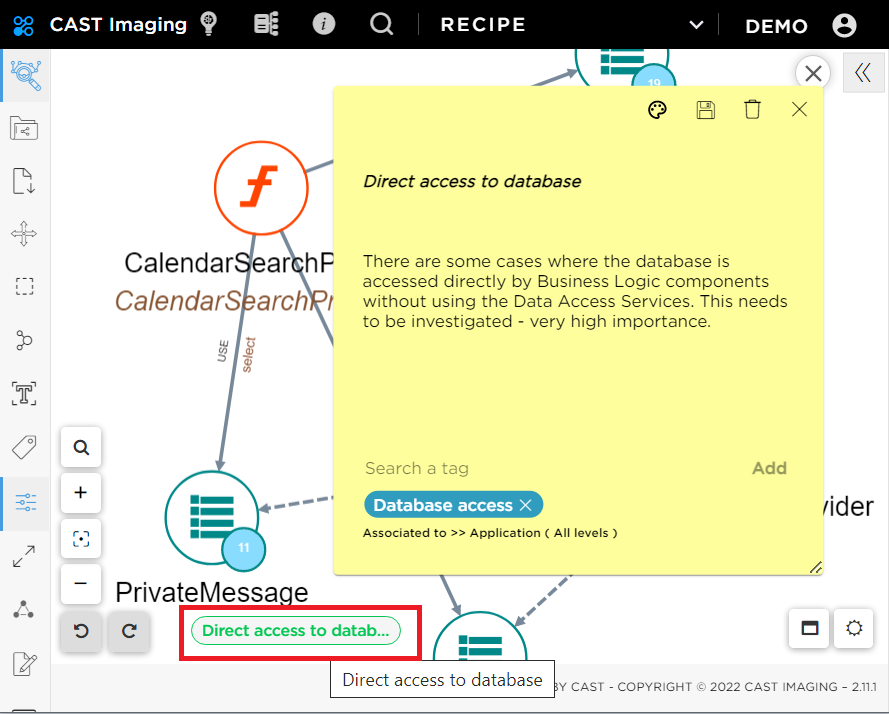Click the undo arrow button
Image resolution: width=889 pixels, height=714 pixels.
coord(81,631)
